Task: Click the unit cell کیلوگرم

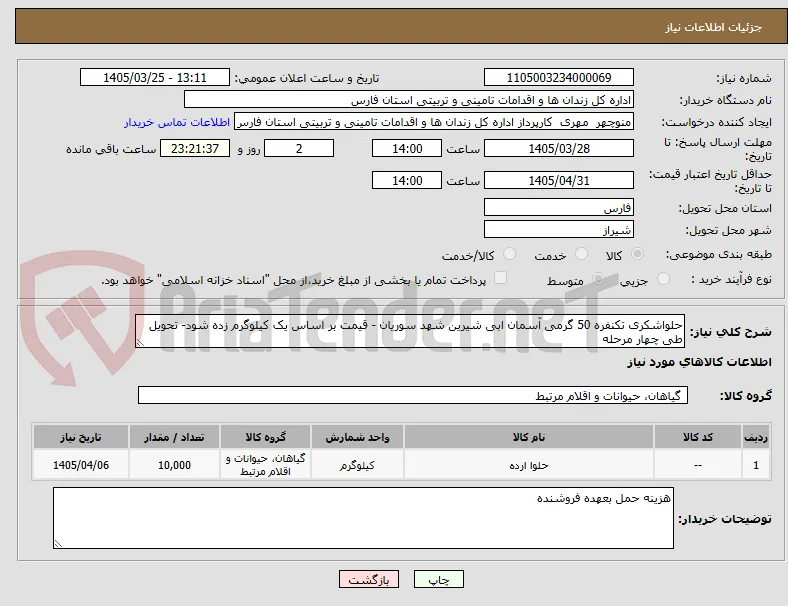Action: coord(357,465)
